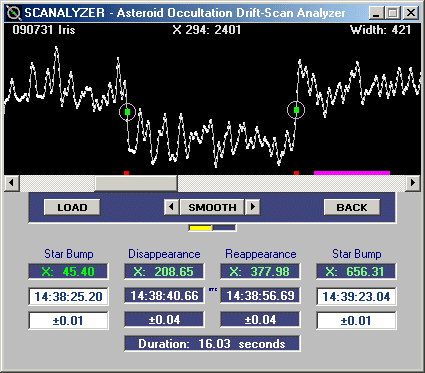Click the ±0.01 field under 14:39:23.04
This screenshot has width=425, height=373.
(x=356, y=321)
